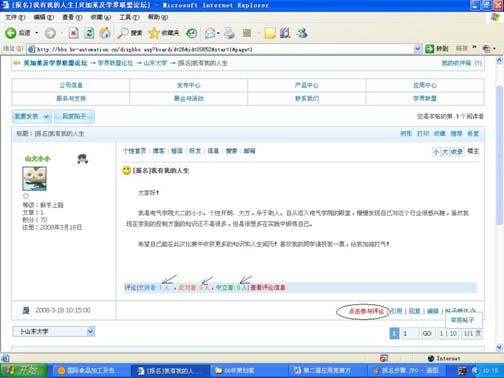The image size is (504, 378).
Task: Open the forum jump dropdown 山东大学
Action: click(x=53, y=332)
